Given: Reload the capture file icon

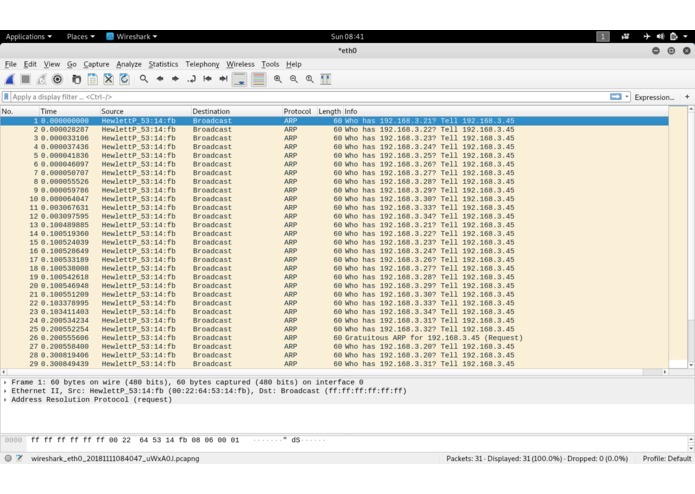Looking at the screenshot, I should click(x=125, y=79).
